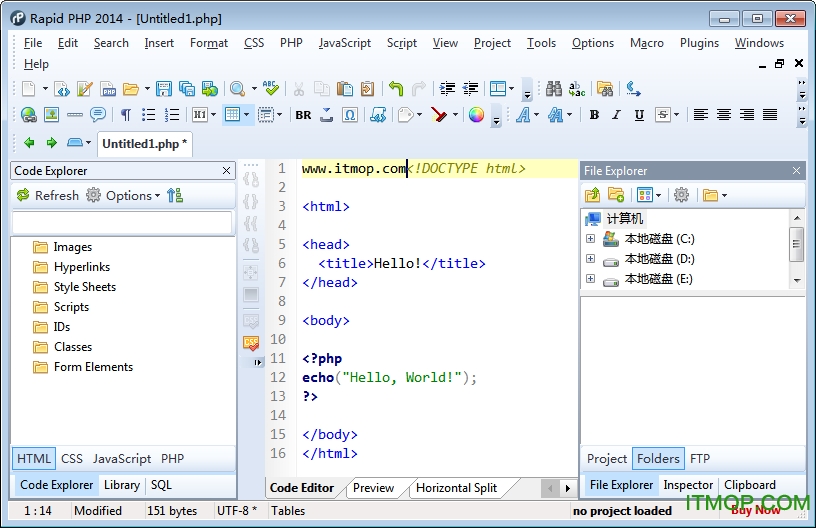Justify text alignment
The height and width of the screenshot is (528, 816).
pyautogui.click(x=770, y=114)
